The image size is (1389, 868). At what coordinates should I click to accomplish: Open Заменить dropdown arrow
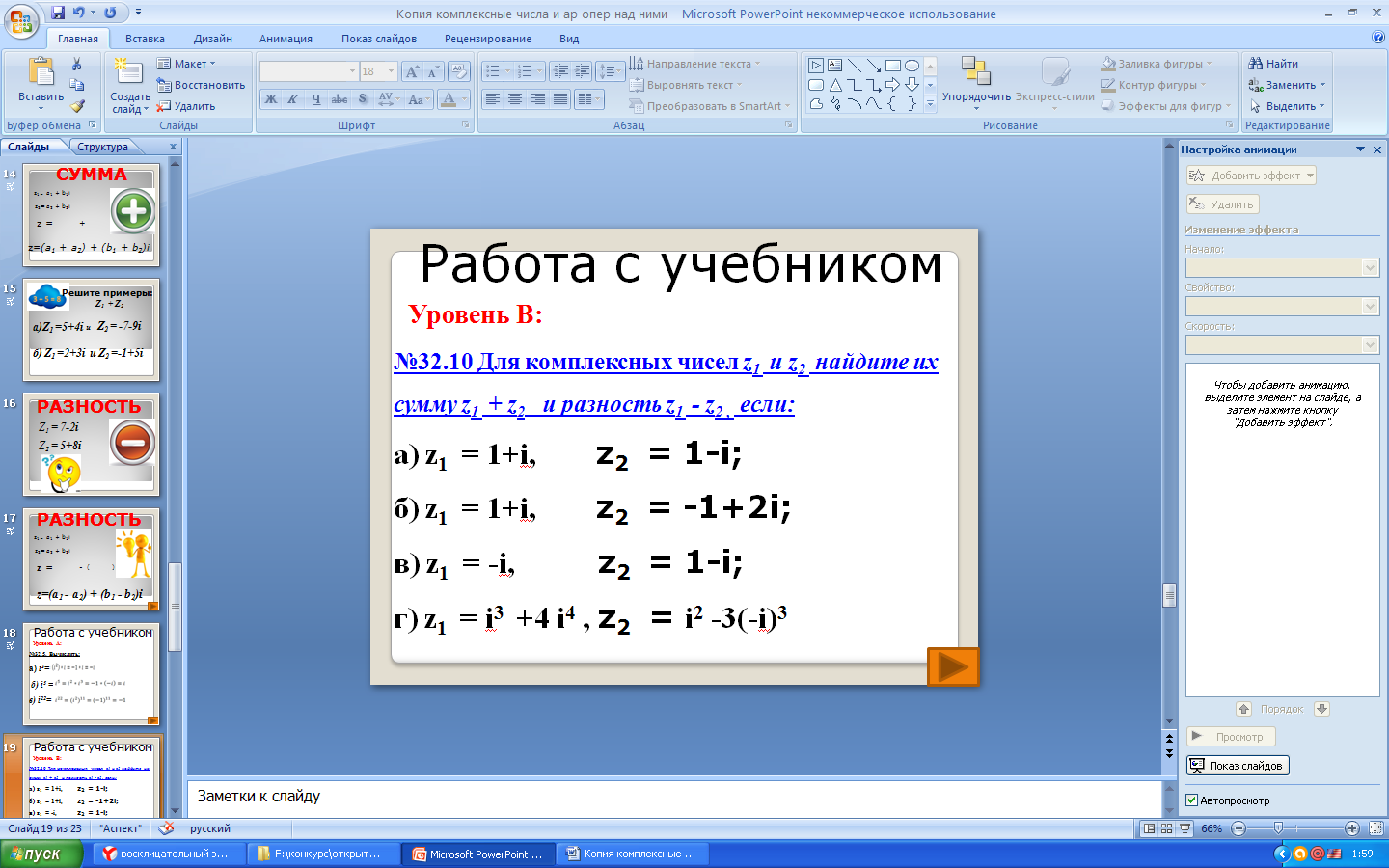click(1323, 85)
